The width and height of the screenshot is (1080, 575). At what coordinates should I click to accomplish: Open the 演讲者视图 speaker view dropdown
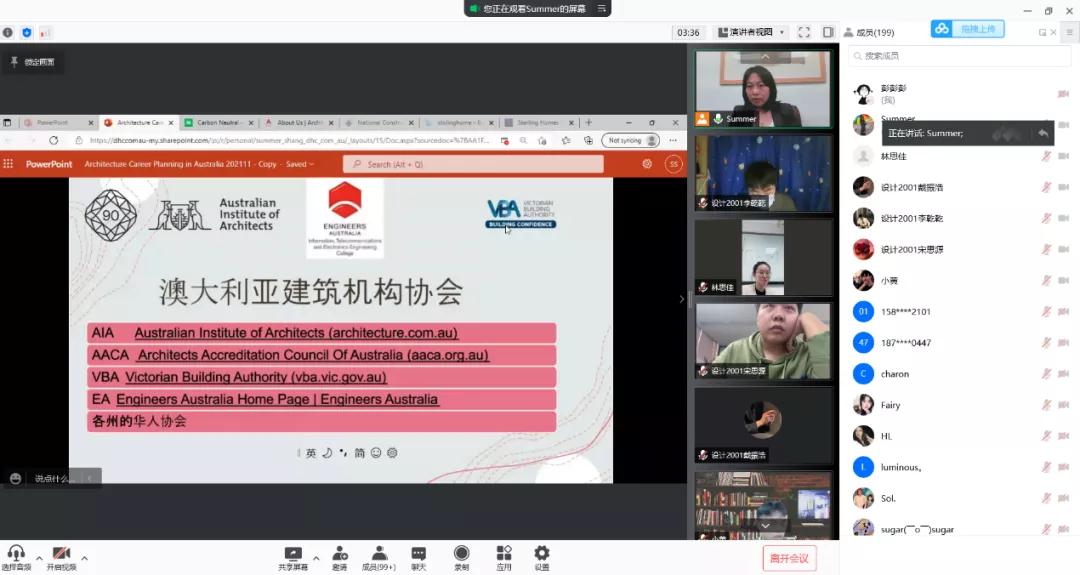751,32
